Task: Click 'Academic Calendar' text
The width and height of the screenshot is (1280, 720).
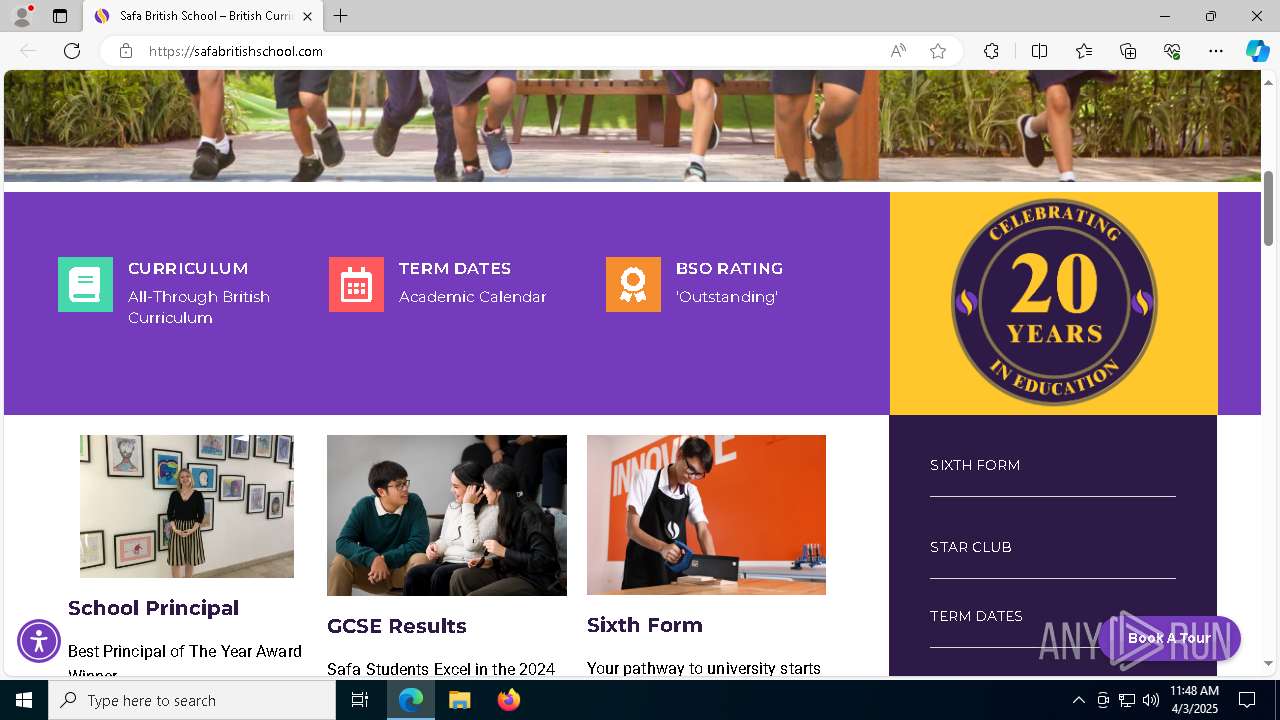Action: [472, 297]
